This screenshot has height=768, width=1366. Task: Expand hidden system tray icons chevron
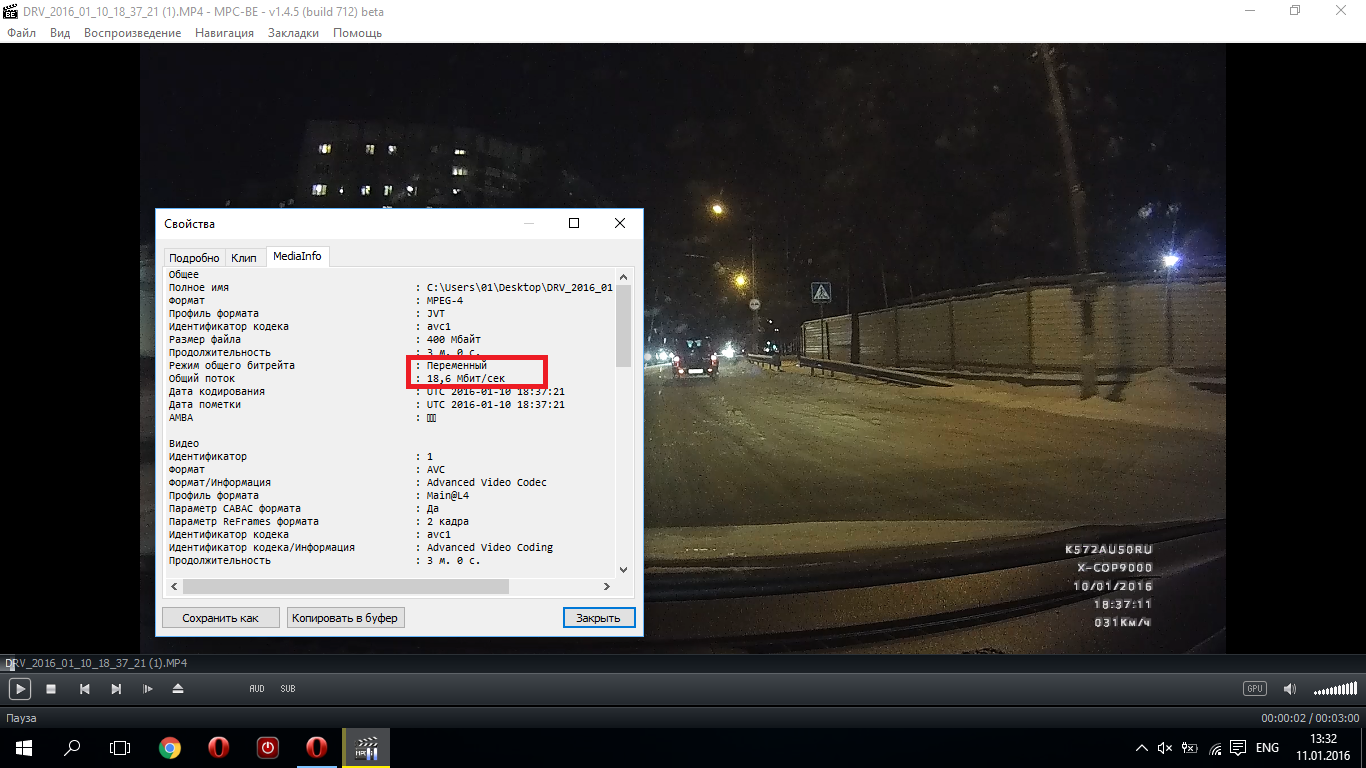pyautogui.click(x=1142, y=748)
